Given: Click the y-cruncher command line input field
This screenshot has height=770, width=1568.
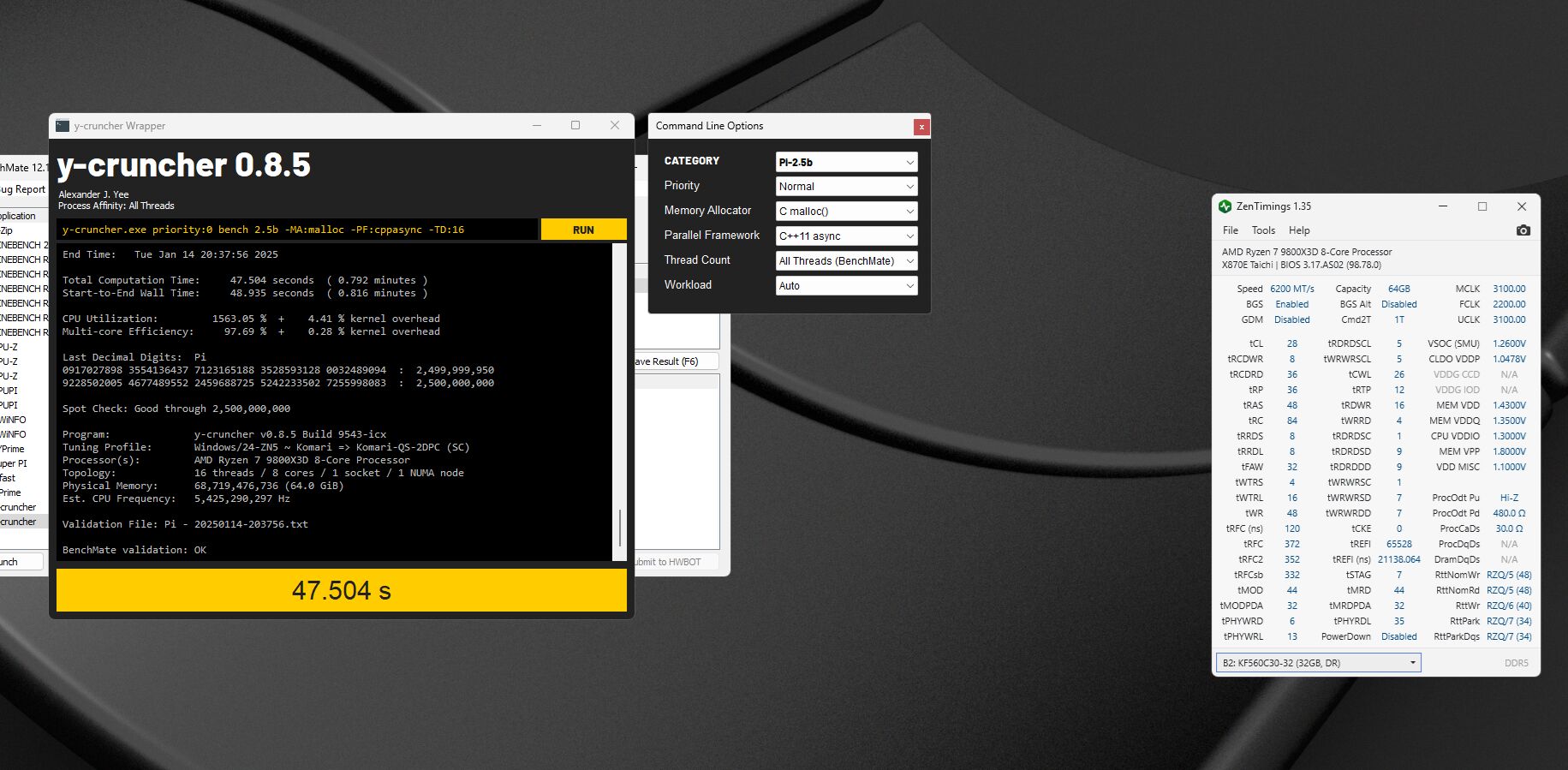Looking at the screenshot, I should pyautogui.click(x=297, y=230).
